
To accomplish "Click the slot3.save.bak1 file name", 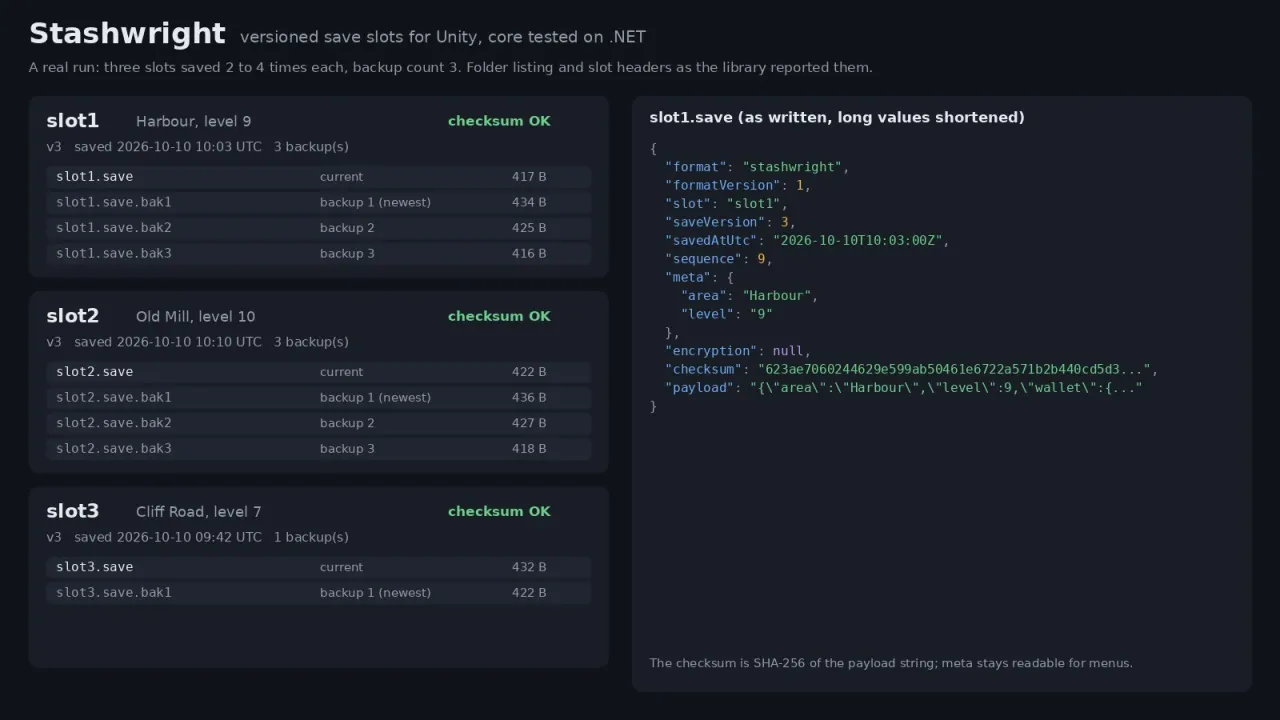I will [114, 593].
